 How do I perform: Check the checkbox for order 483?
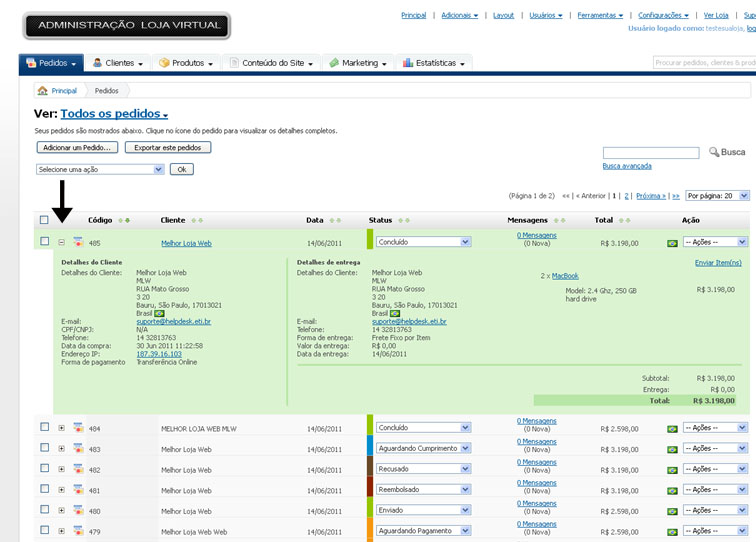[44, 447]
